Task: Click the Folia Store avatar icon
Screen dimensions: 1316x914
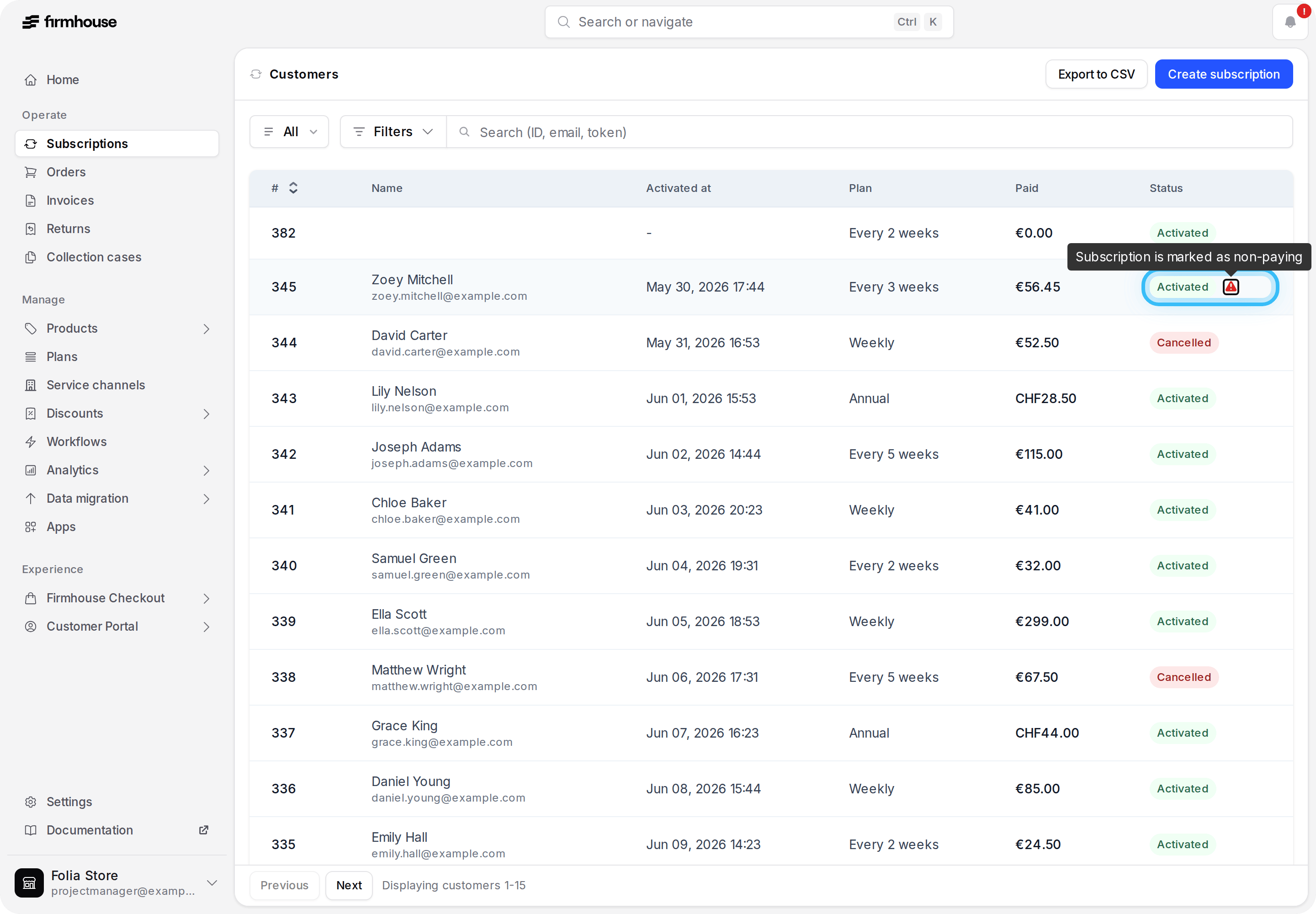Action: point(29,882)
